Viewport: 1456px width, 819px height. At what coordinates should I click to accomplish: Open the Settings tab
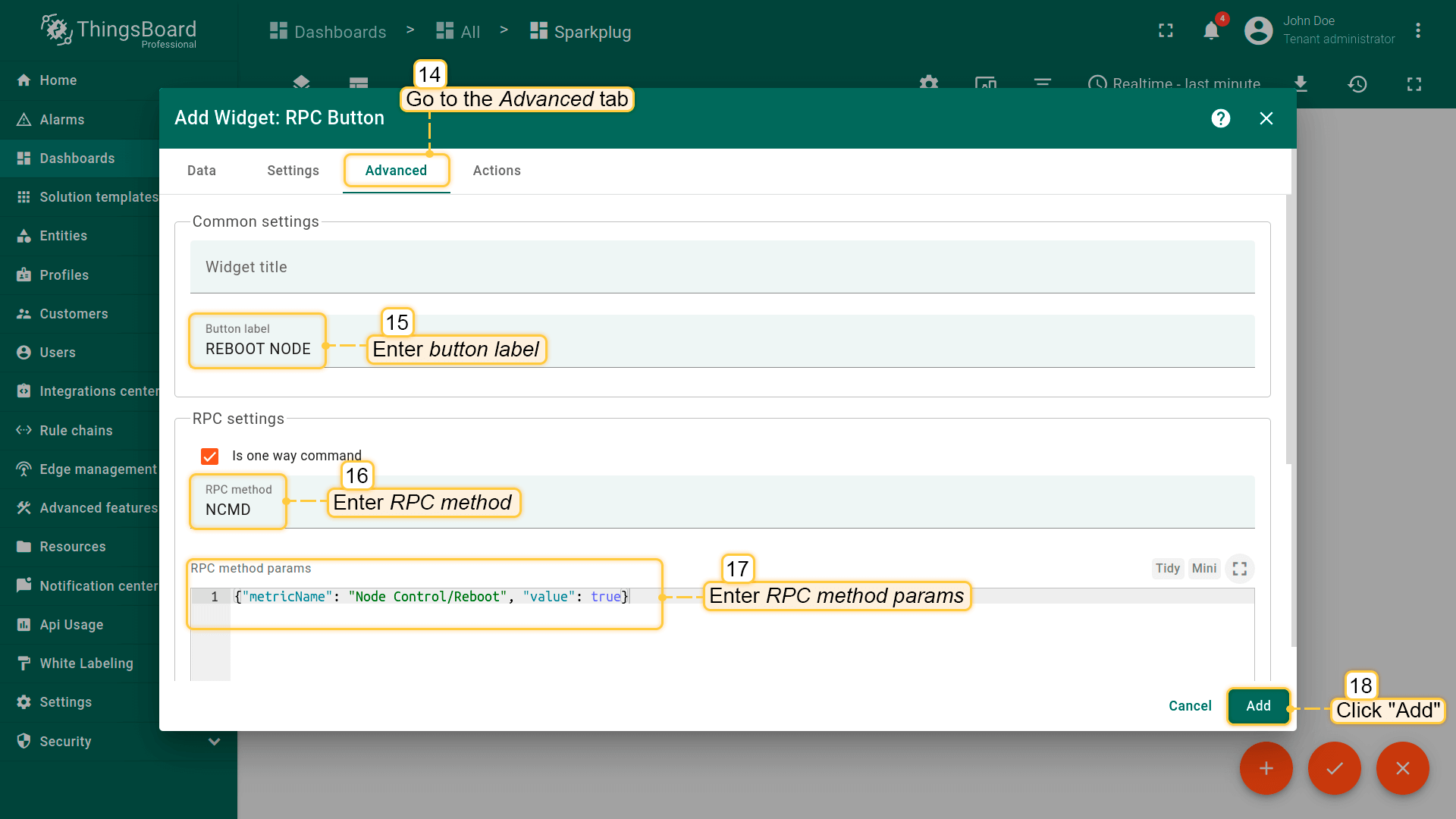[x=293, y=171]
